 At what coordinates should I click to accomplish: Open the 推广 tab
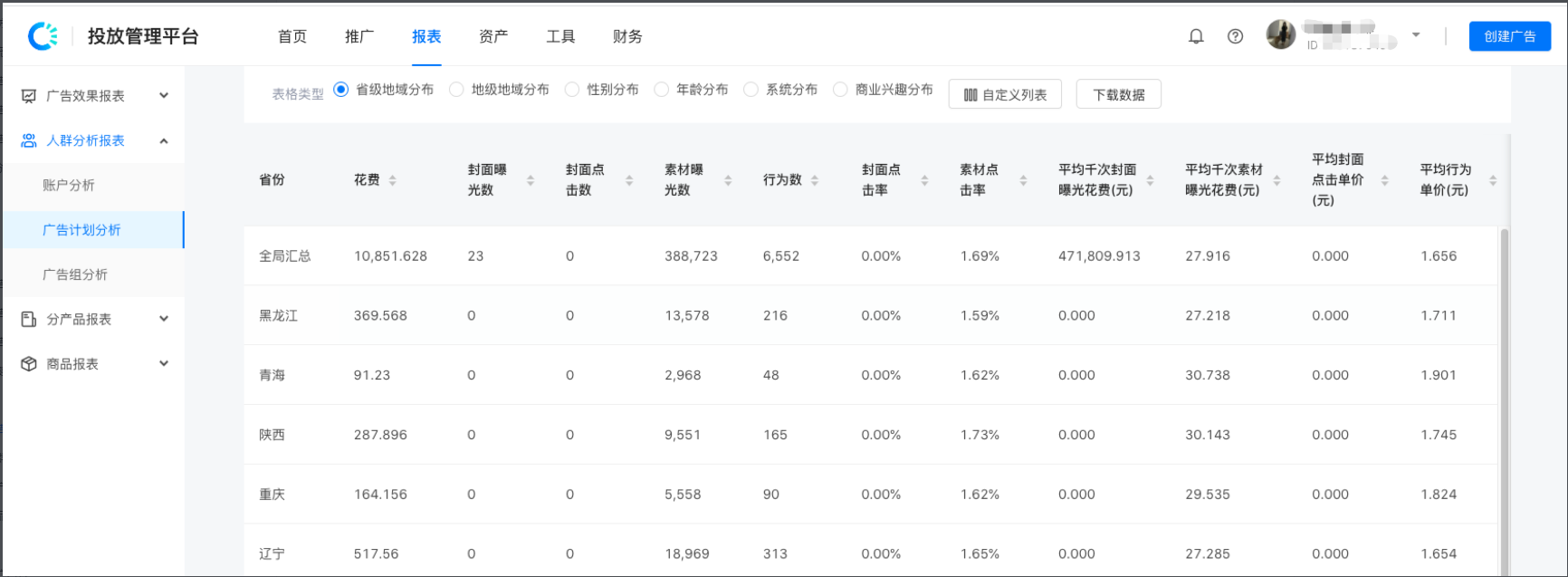(x=359, y=36)
